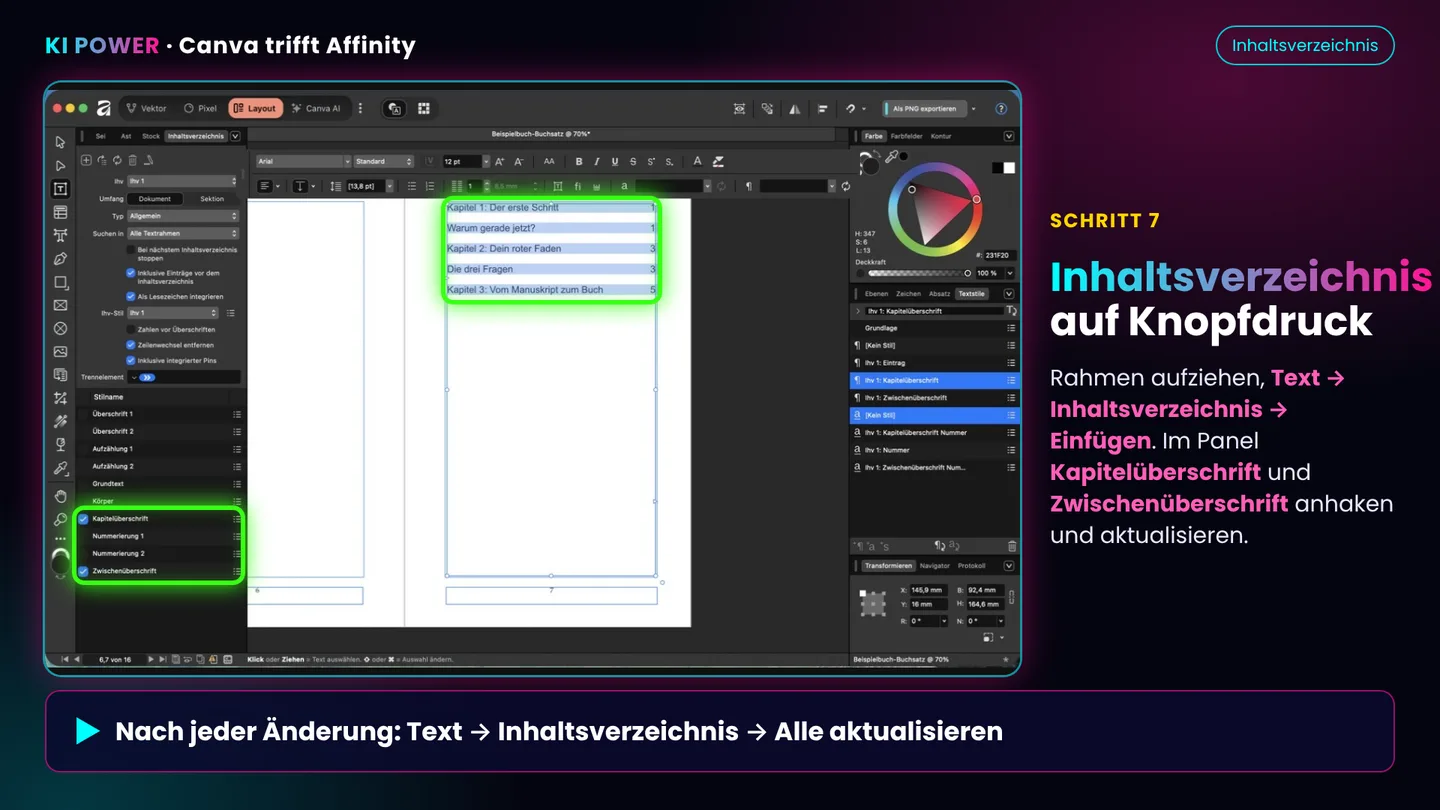Image resolution: width=1440 pixels, height=810 pixels.
Task: Open the Ihv 1 table of contents dropdown
Action: click(x=182, y=181)
